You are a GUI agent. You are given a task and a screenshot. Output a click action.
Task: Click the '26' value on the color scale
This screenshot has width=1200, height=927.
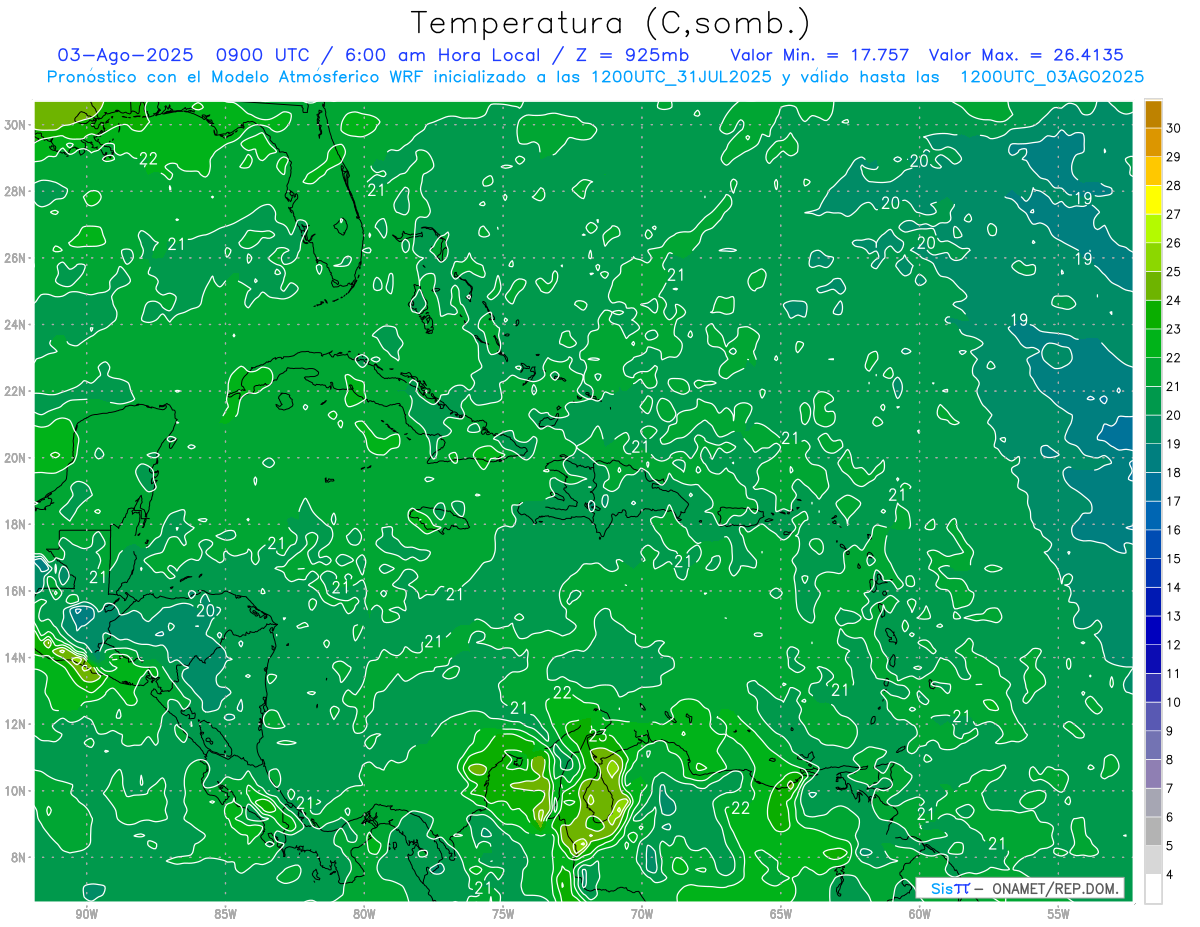coord(1174,243)
